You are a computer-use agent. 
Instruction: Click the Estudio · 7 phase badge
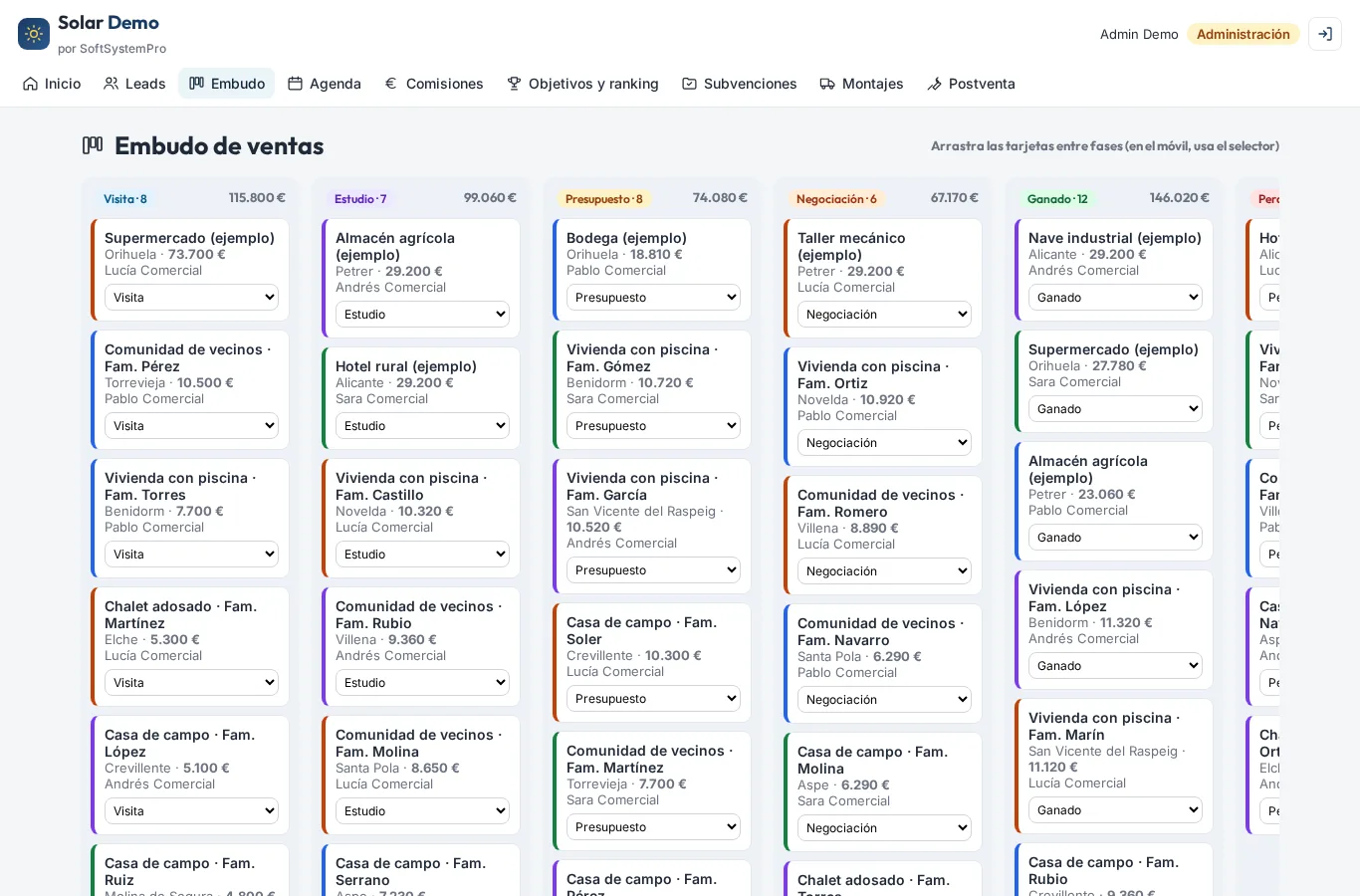[x=360, y=199]
